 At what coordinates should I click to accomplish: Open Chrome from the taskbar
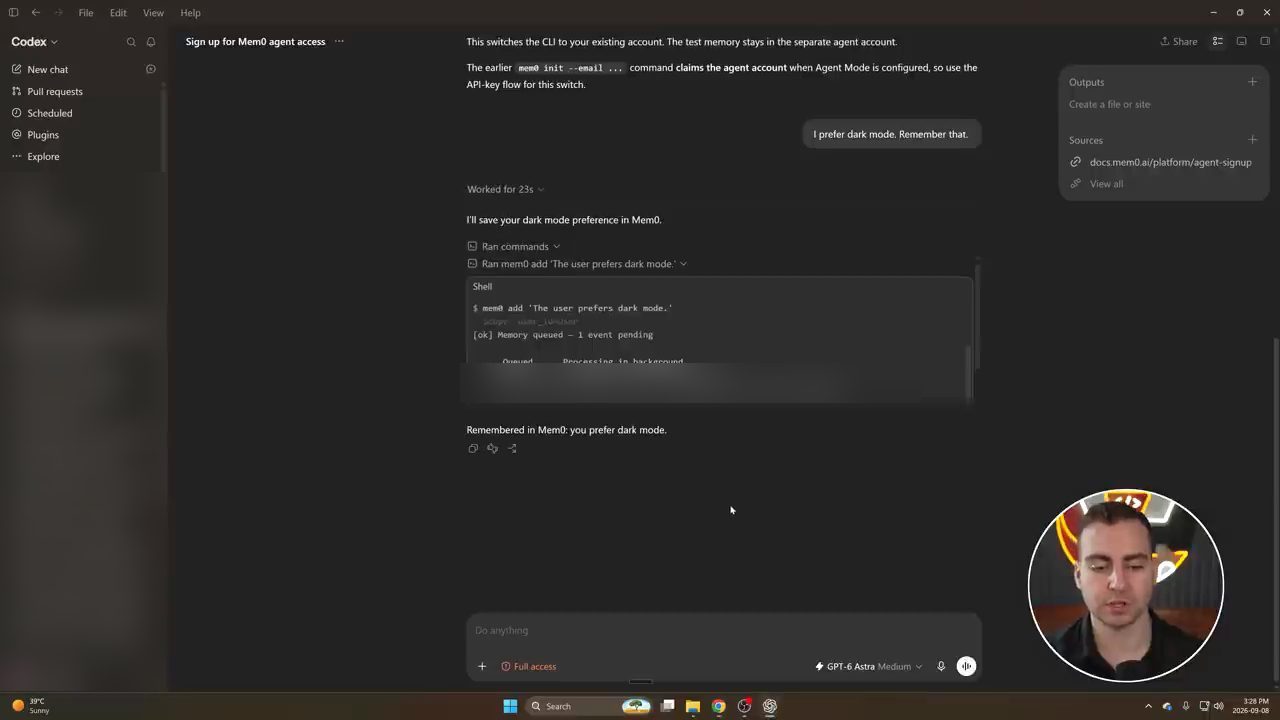point(718,706)
